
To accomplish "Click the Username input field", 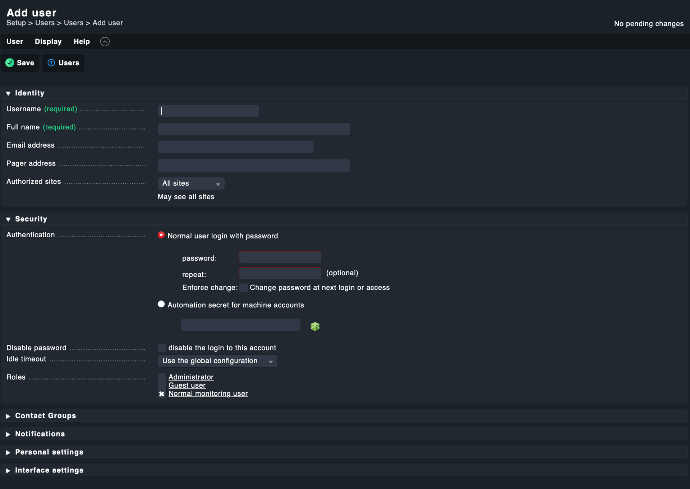I will click(x=208, y=111).
